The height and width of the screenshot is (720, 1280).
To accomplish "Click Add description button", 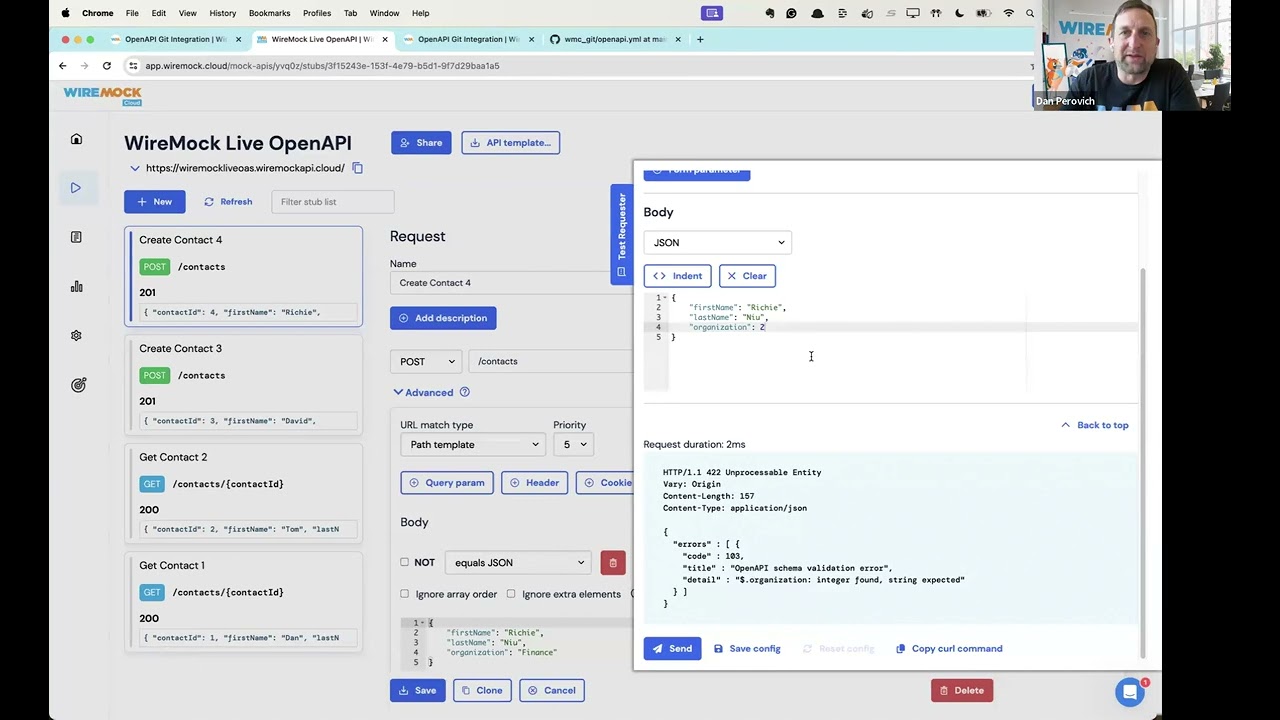I will pos(443,318).
